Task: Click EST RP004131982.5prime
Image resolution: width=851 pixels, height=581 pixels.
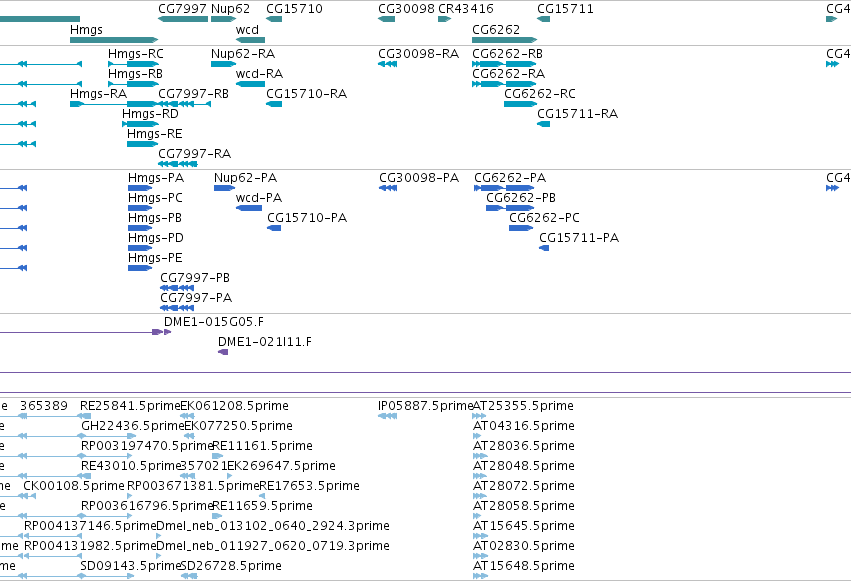Action: [x=90, y=547]
